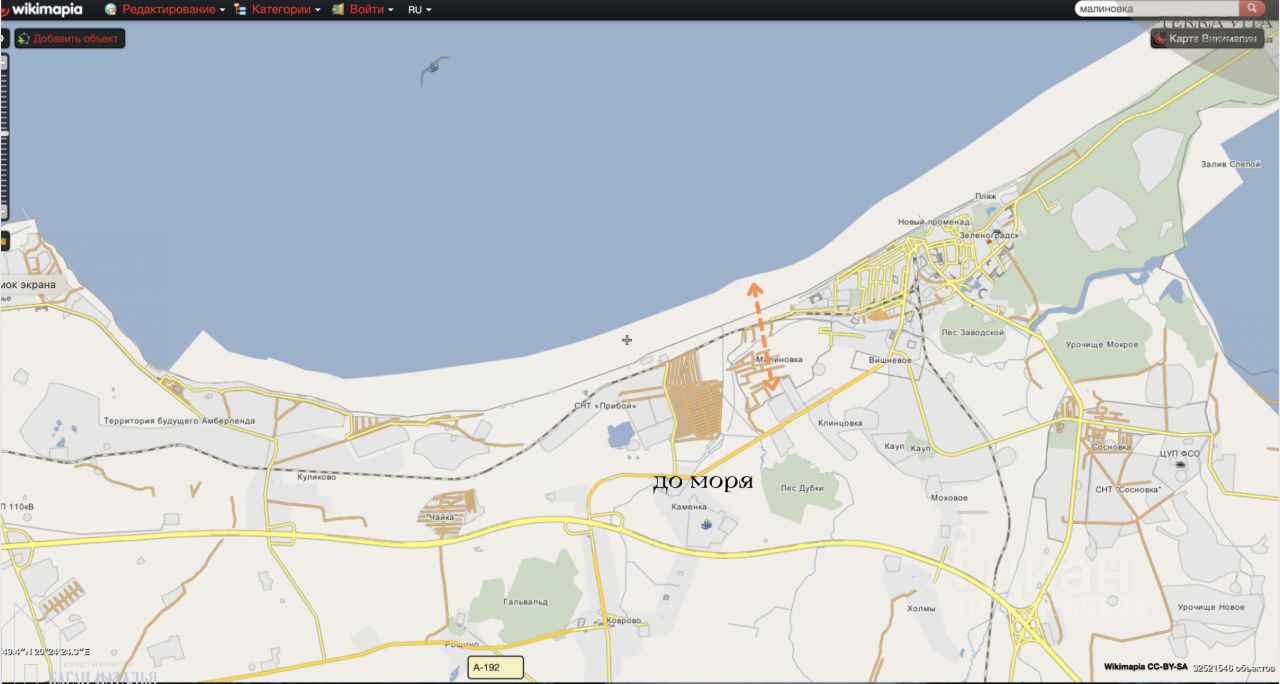Click the Зеленоградск town label on map
Image resolution: width=1280 pixels, height=684 pixels.
988,235
